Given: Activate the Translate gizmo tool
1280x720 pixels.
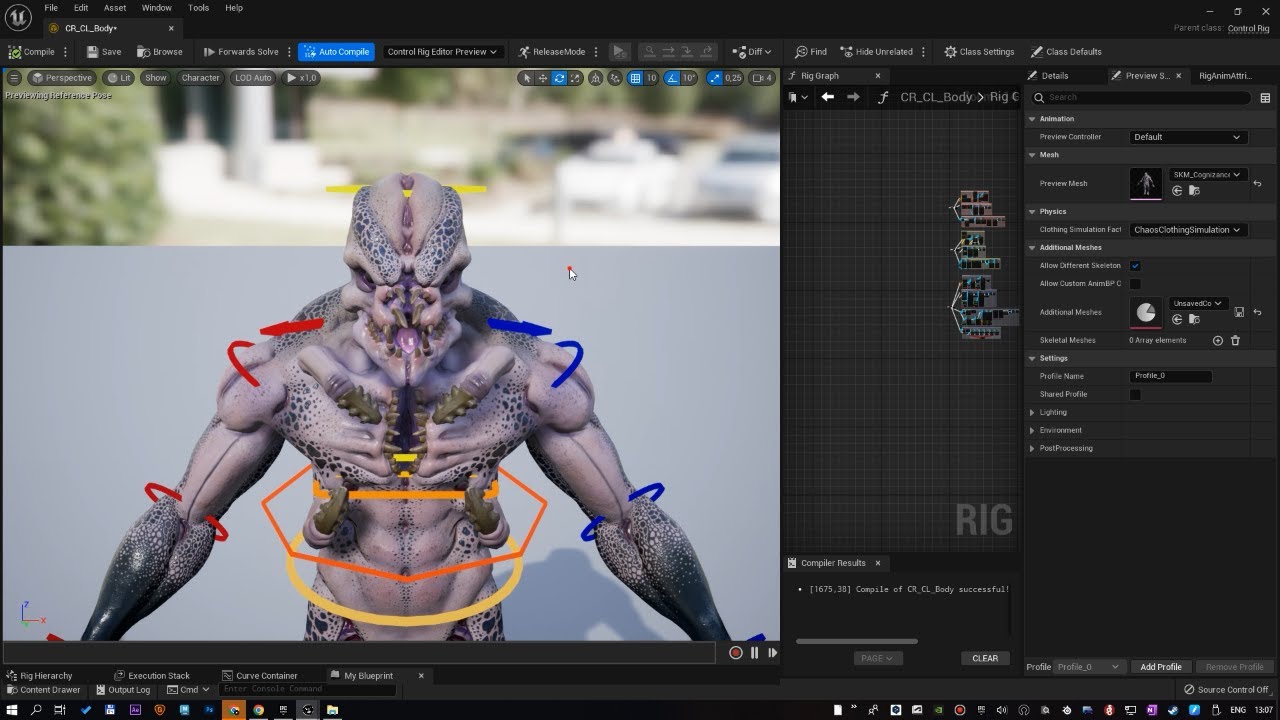Looking at the screenshot, I should click(543, 78).
